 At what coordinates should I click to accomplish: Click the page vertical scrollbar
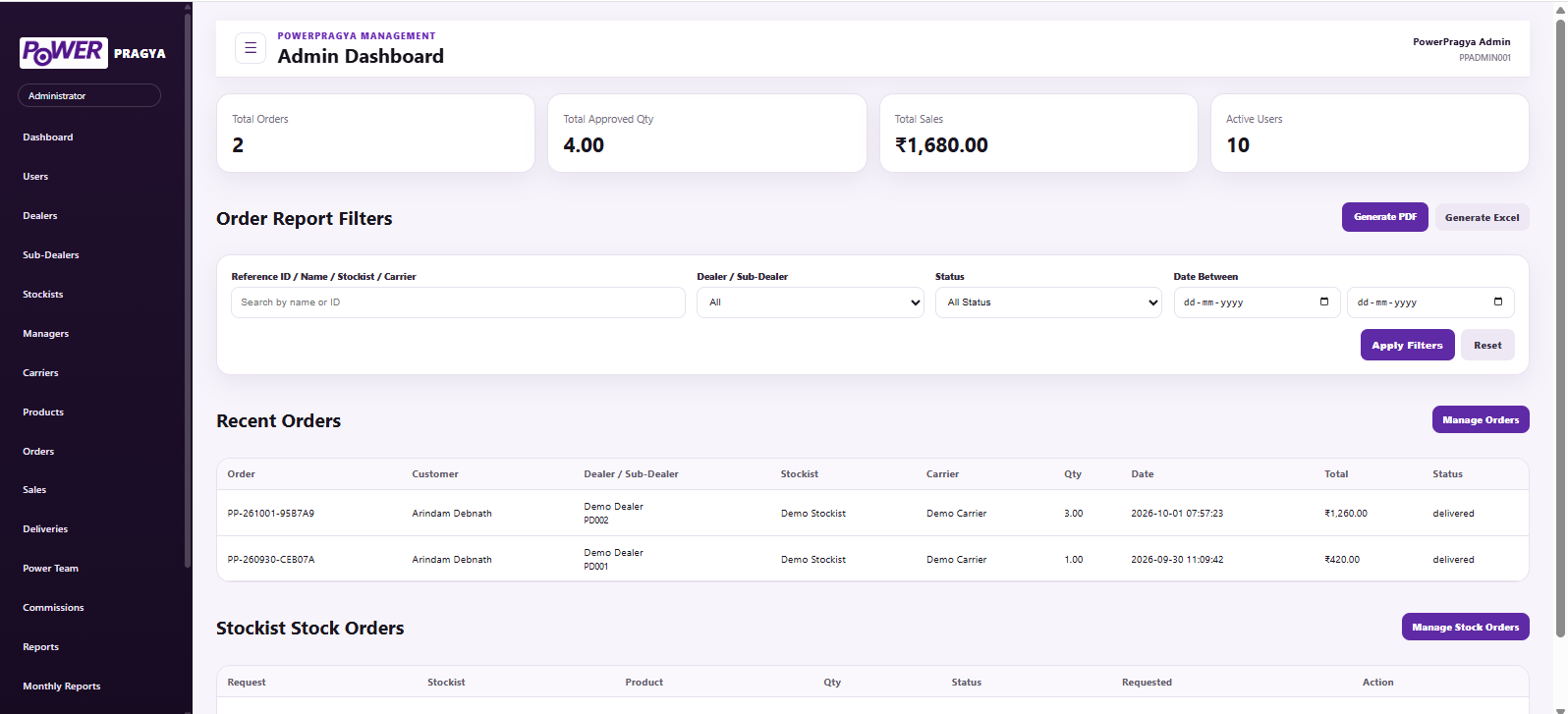coord(1560,329)
